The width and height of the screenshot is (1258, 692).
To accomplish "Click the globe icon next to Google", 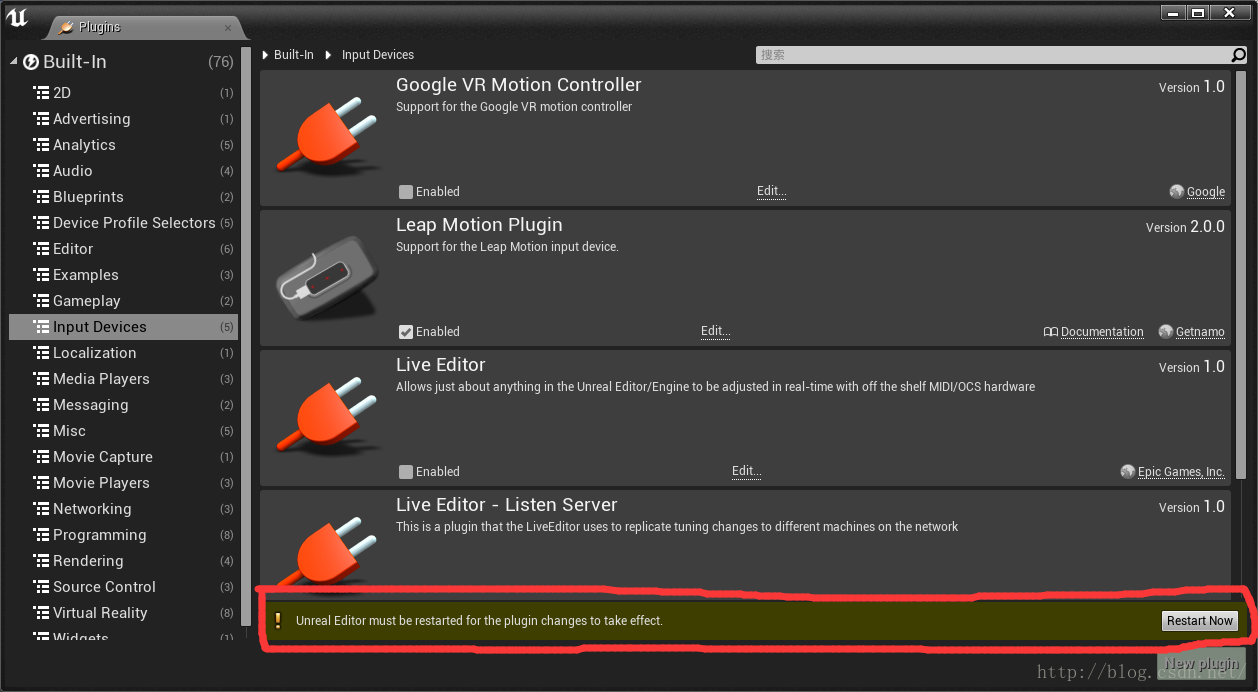I will click(1177, 192).
